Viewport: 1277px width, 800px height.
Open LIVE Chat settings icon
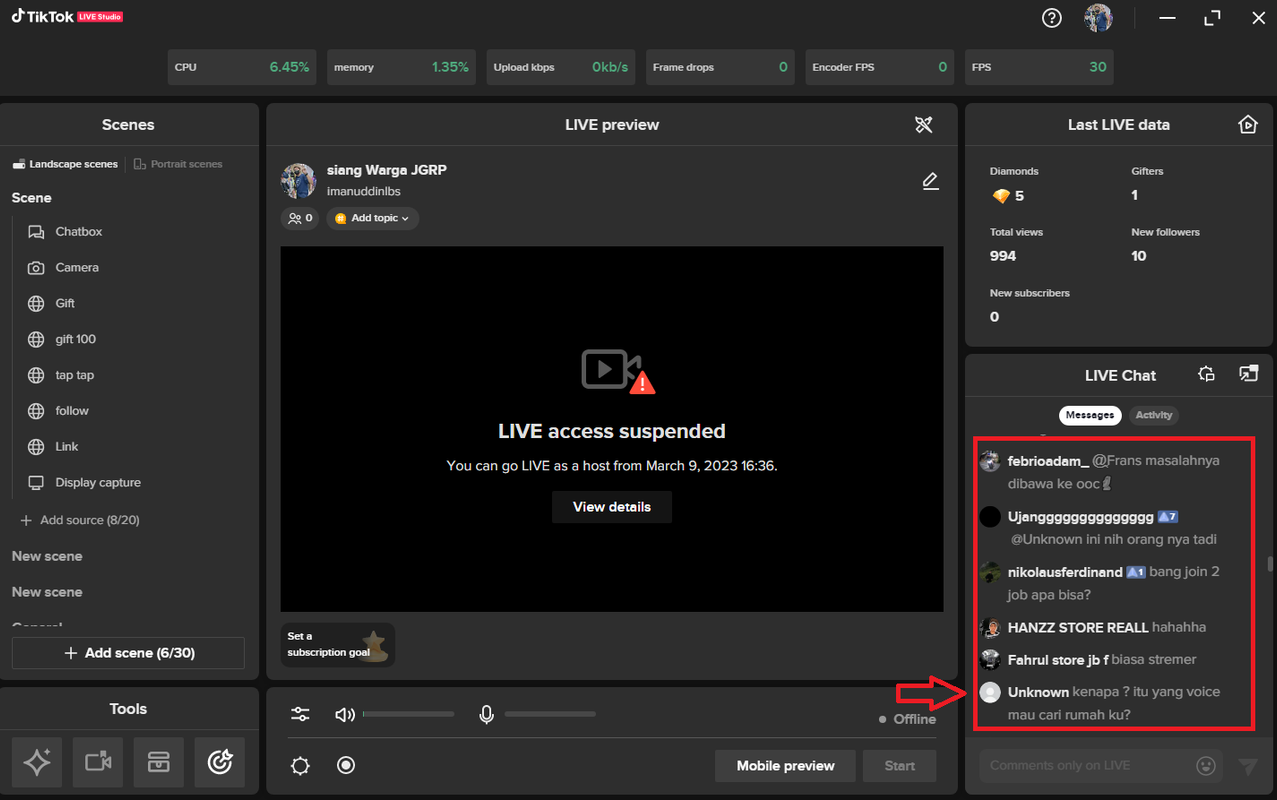pyautogui.click(x=1207, y=374)
